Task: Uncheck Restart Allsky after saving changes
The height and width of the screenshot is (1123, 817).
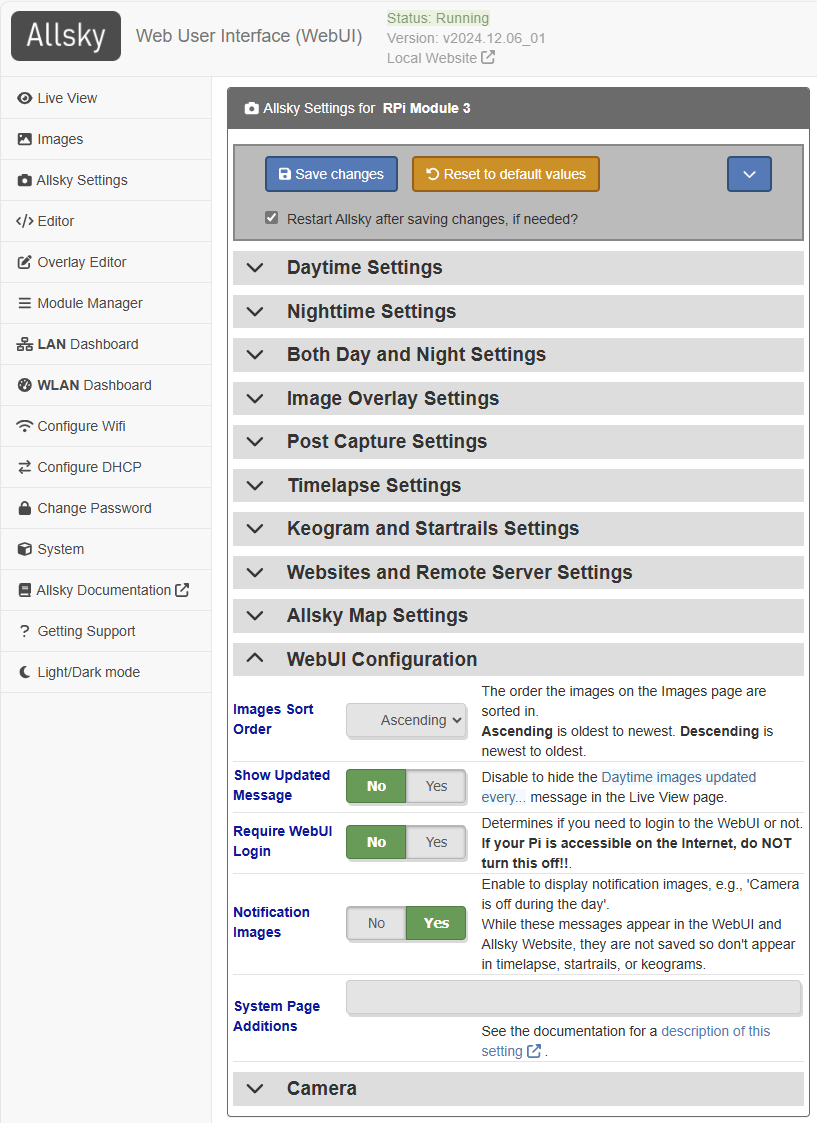Action: (x=271, y=218)
